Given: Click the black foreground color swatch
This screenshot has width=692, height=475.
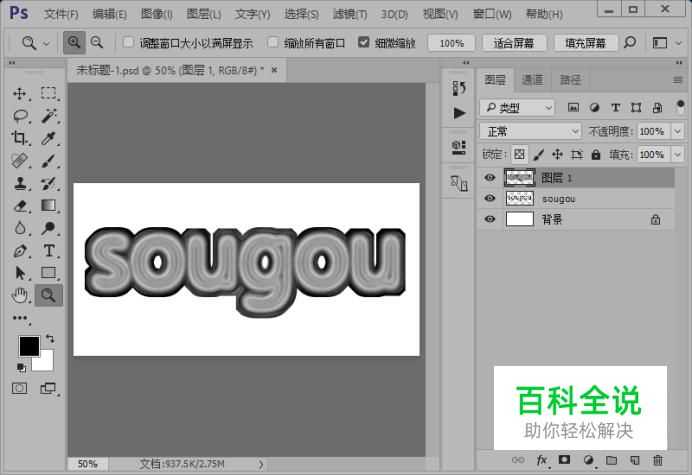Looking at the screenshot, I should click(29, 346).
